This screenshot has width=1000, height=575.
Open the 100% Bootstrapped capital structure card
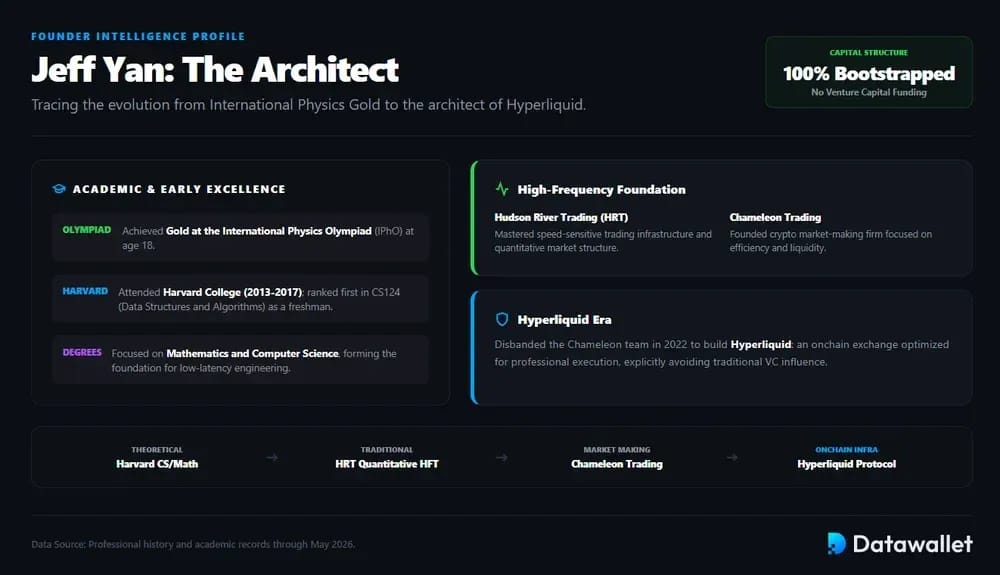point(869,72)
